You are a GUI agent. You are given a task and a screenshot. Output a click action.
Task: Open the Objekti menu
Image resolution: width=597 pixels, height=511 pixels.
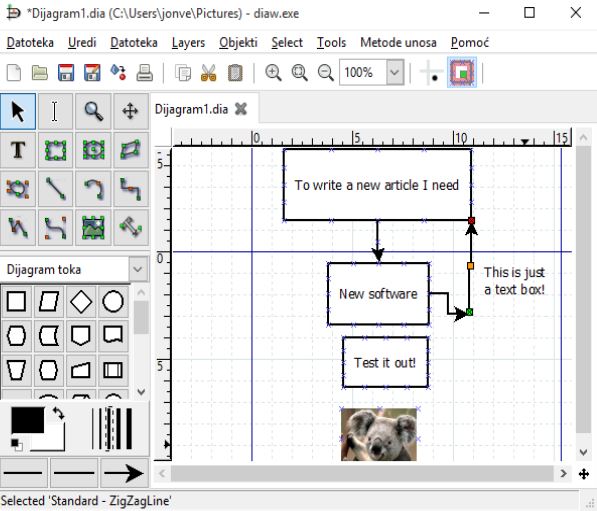click(238, 42)
